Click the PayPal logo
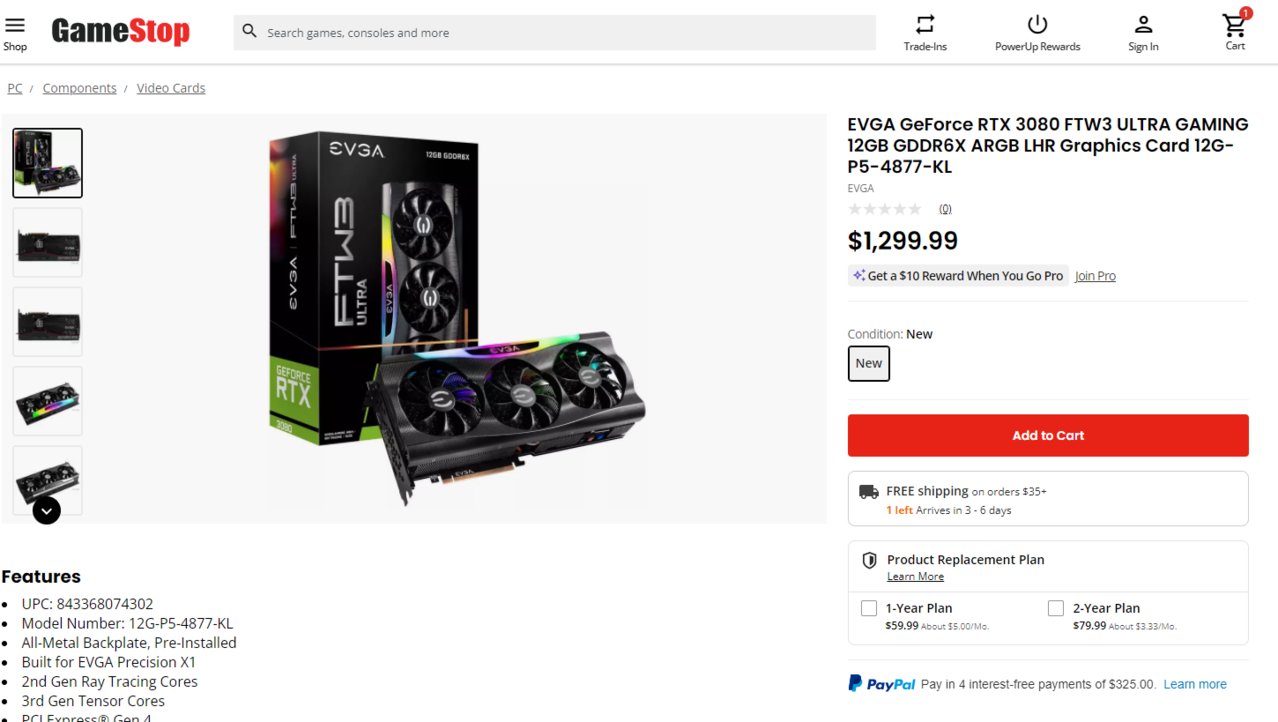The width and height of the screenshot is (1278, 722). tap(882, 684)
